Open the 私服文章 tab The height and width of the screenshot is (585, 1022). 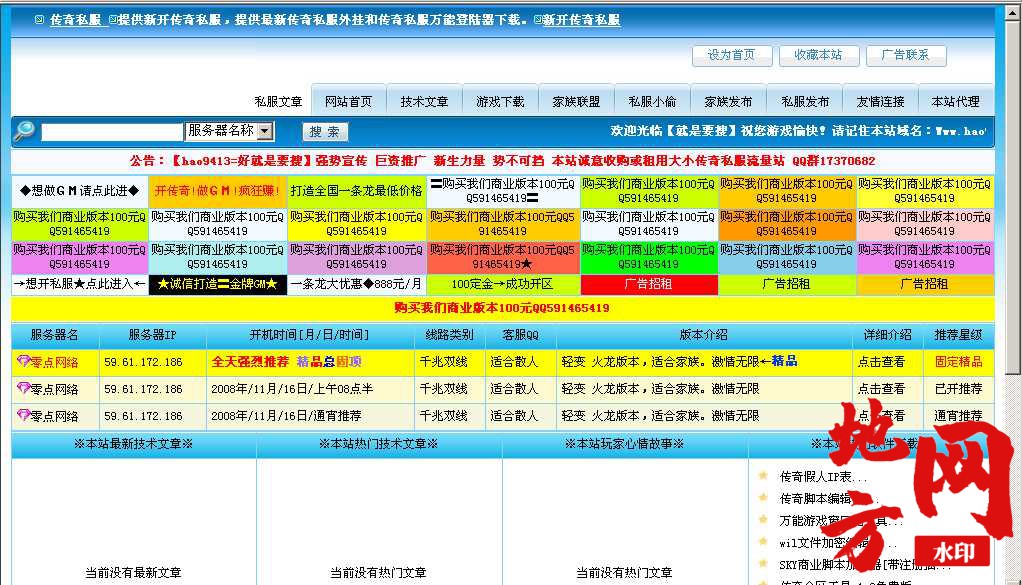tap(278, 102)
